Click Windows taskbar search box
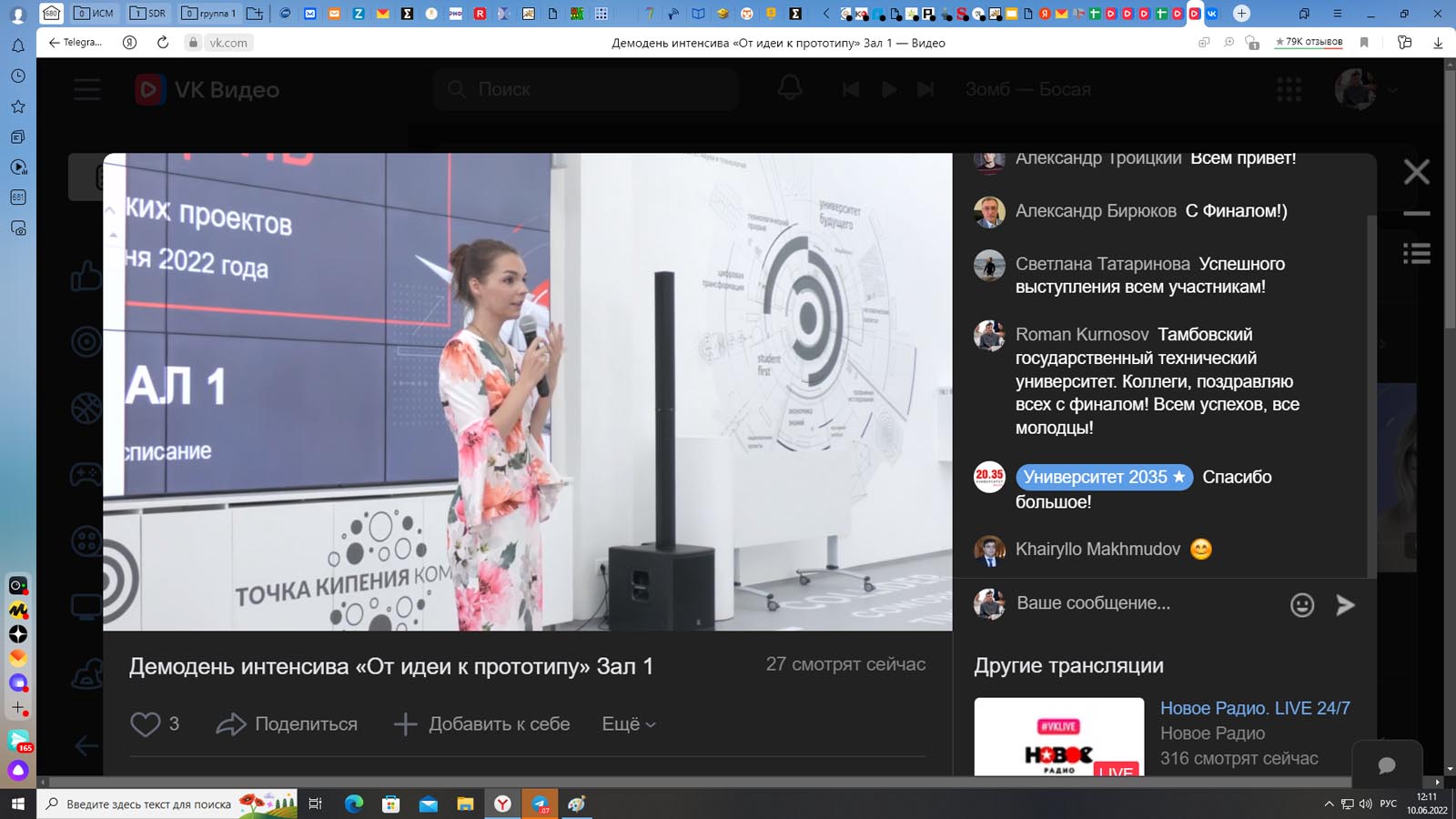 pyautogui.click(x=167, y=804)
